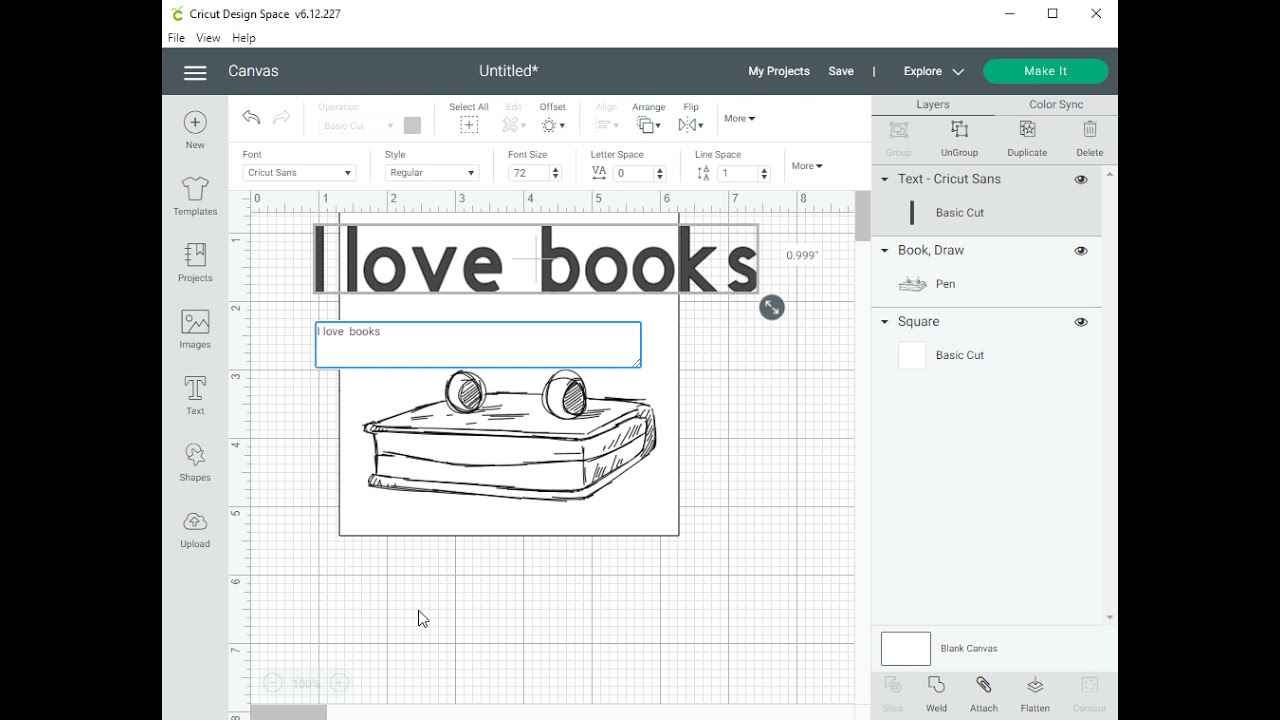Open the View menu
Viewport: 1280px width, 720px height.
point(208,38)
